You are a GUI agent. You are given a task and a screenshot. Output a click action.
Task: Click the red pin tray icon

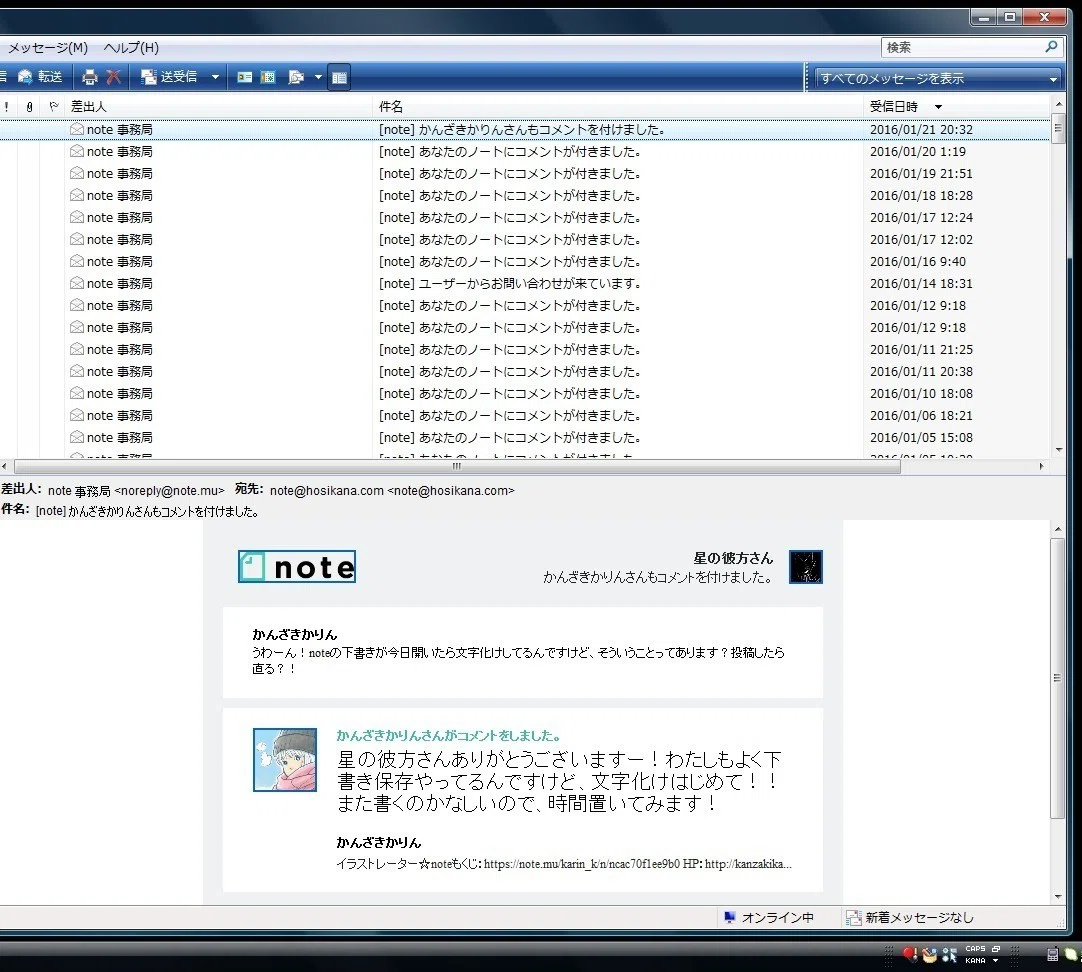click(909, 955)
